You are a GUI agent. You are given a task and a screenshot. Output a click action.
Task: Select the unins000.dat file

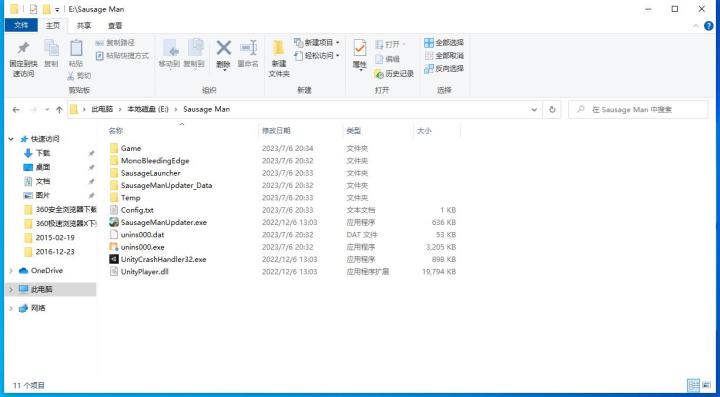pos(142,235)
